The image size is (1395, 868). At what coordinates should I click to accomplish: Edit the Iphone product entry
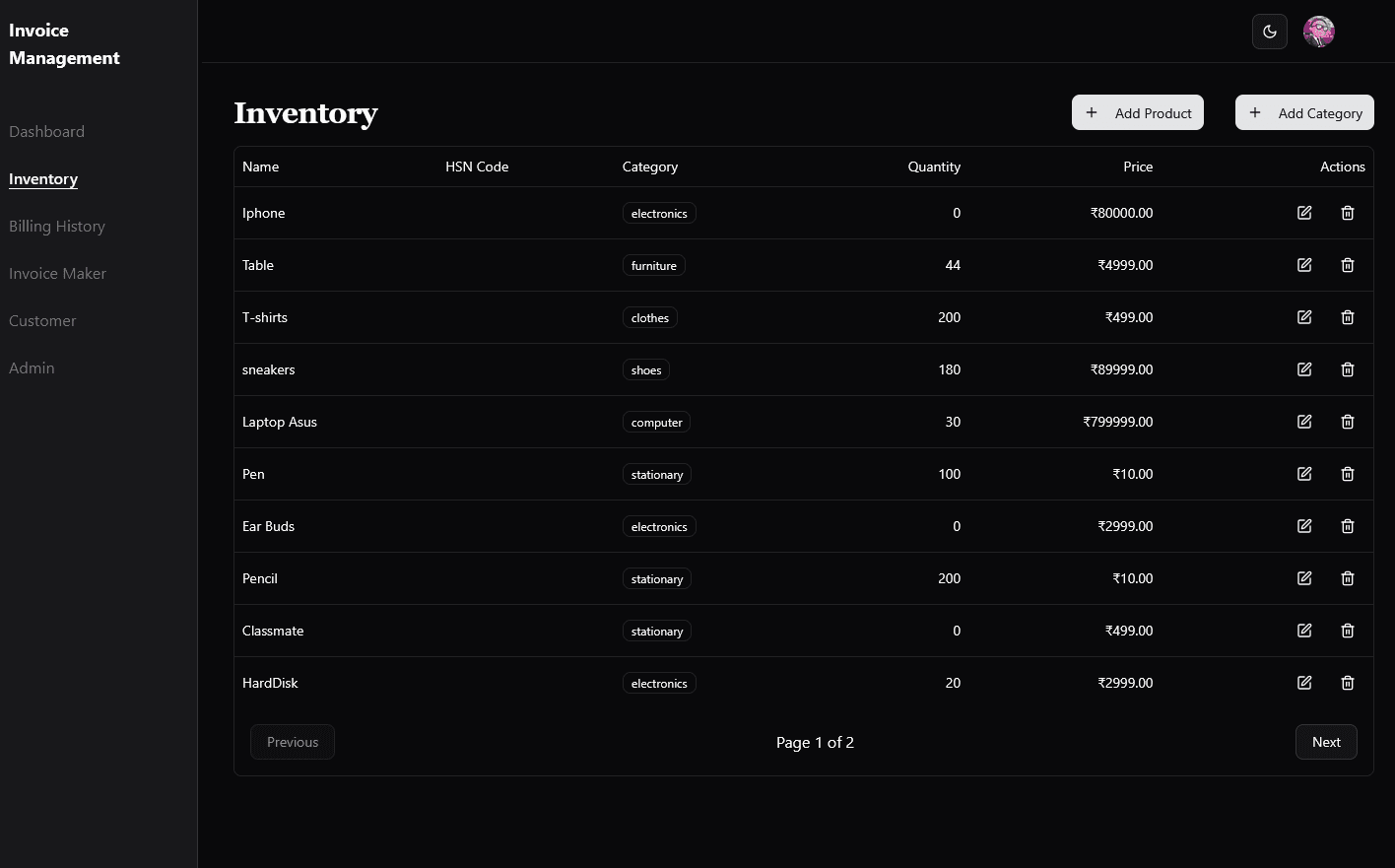1304,213
